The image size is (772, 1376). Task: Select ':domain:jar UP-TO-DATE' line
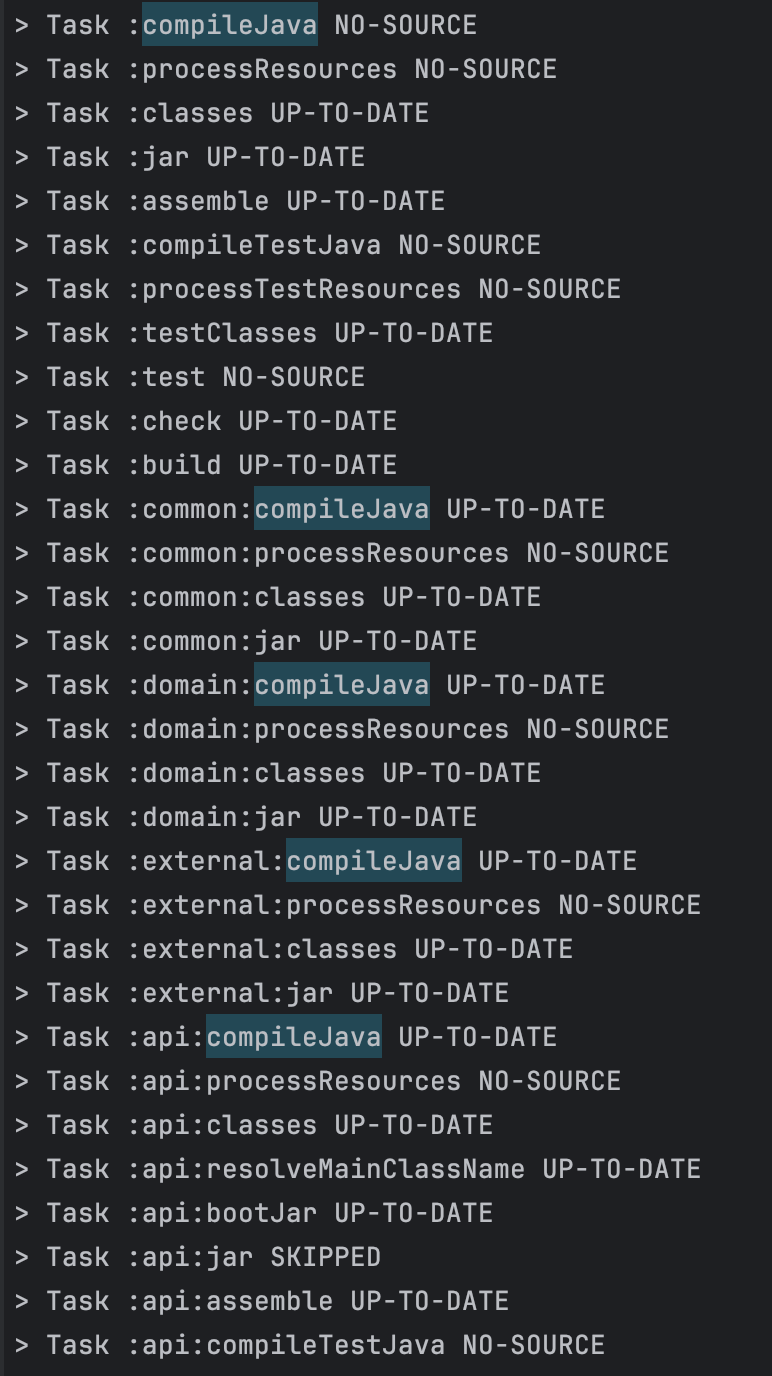click(246, 817)
